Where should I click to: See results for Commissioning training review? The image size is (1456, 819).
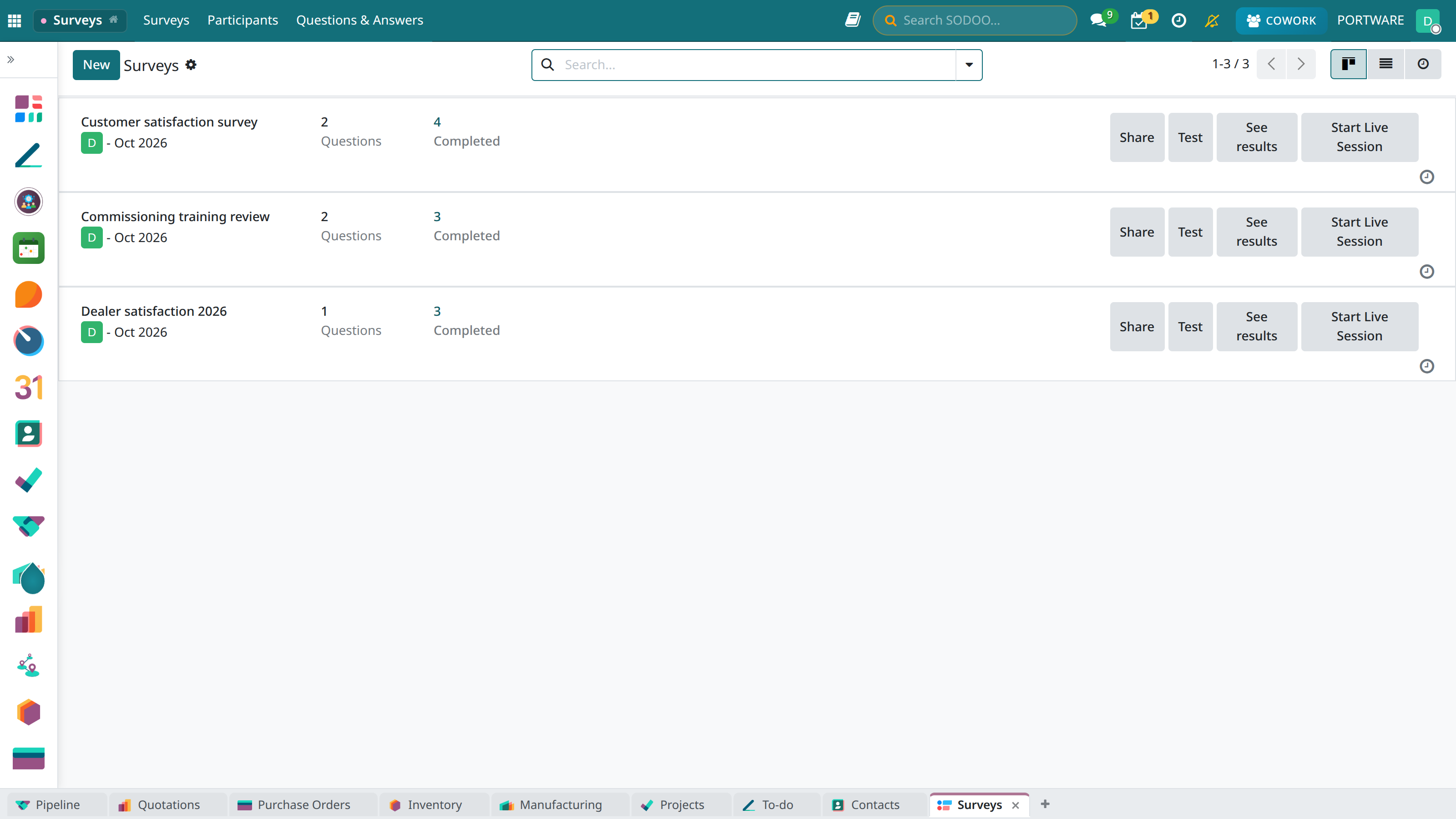pos(1256,232)
